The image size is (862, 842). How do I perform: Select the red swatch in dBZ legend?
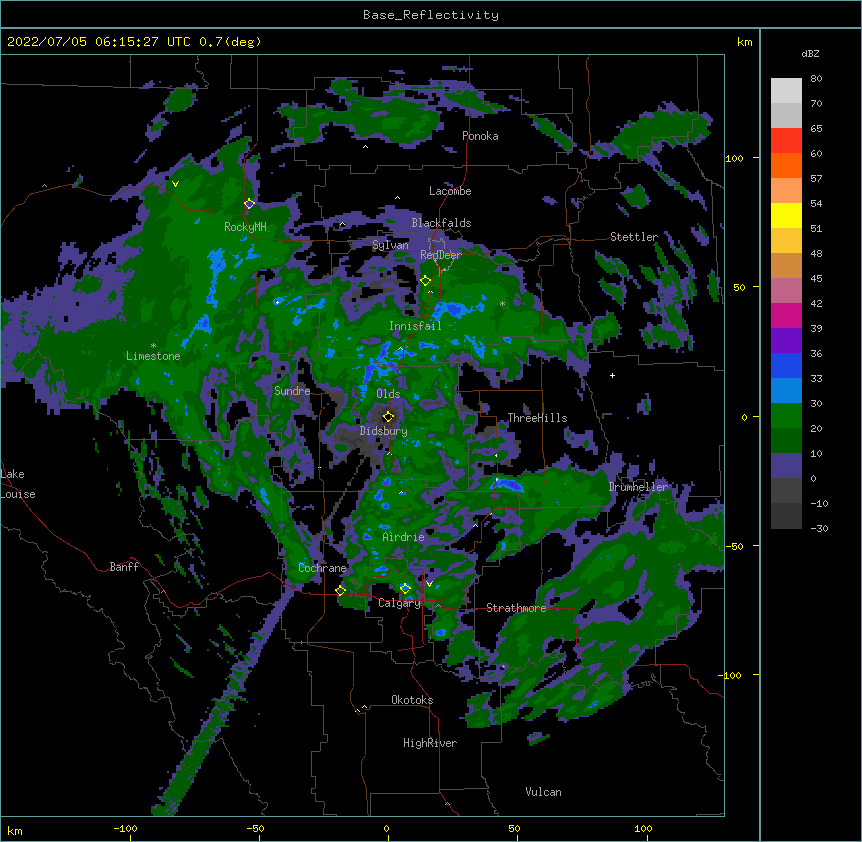pyautogui.click(x=786, y=140)
